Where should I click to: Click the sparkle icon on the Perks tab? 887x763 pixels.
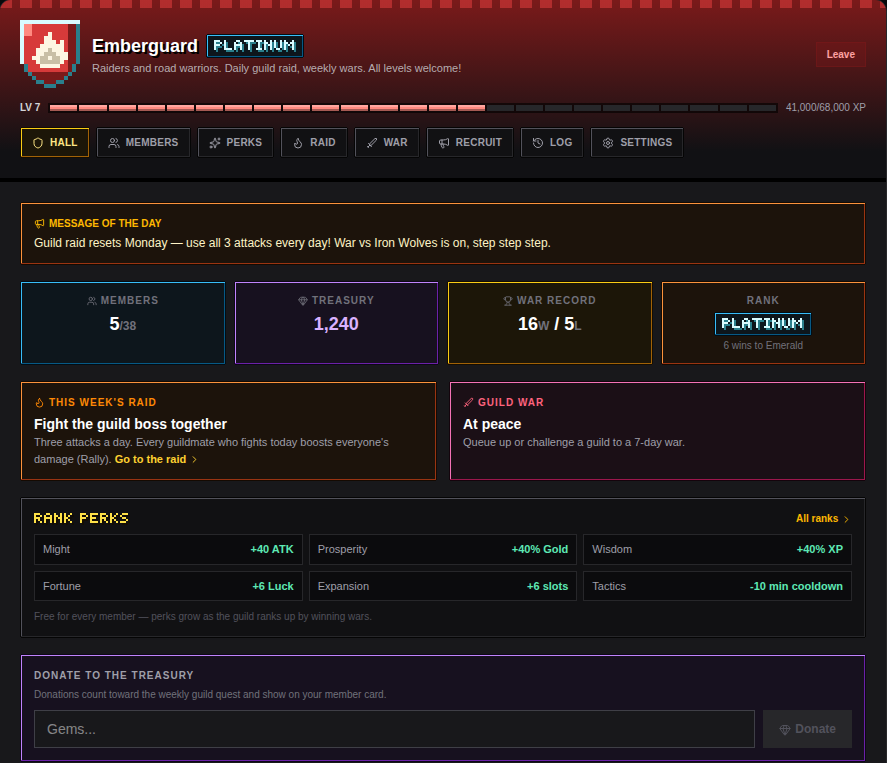coord(214,143)
